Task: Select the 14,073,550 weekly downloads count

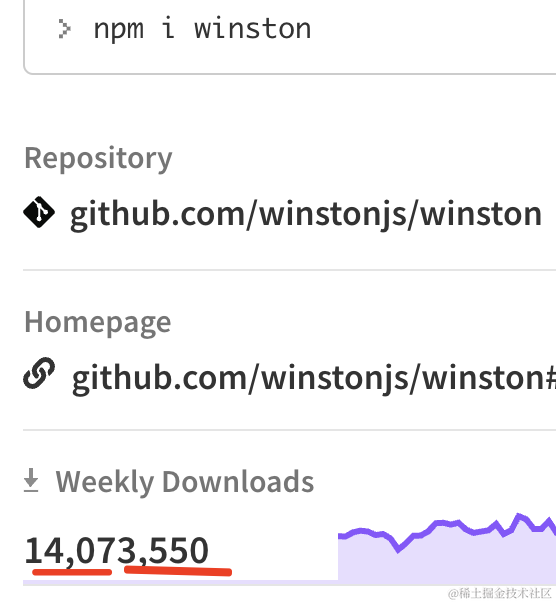Action: [x=117, y=551]
